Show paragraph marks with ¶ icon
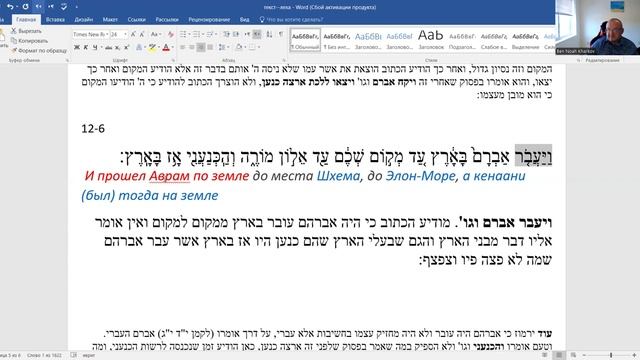This screenshot has height=360, width=640. (x=281, y=34)
